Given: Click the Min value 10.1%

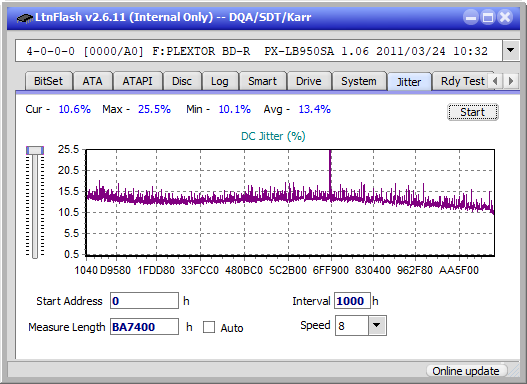Looking at the screenshot, I should 235,109.
